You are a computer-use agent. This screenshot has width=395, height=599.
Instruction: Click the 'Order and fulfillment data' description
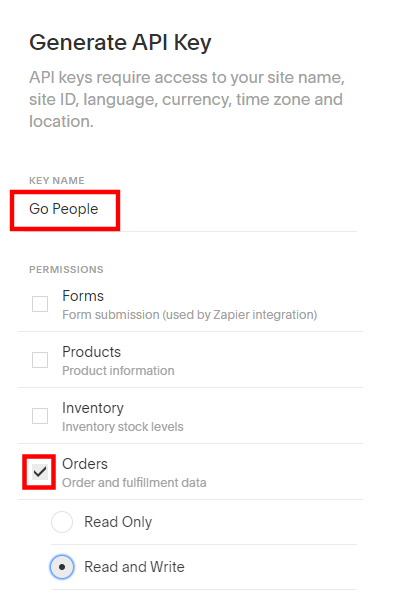pyautogui.click(x=134, y=482)
